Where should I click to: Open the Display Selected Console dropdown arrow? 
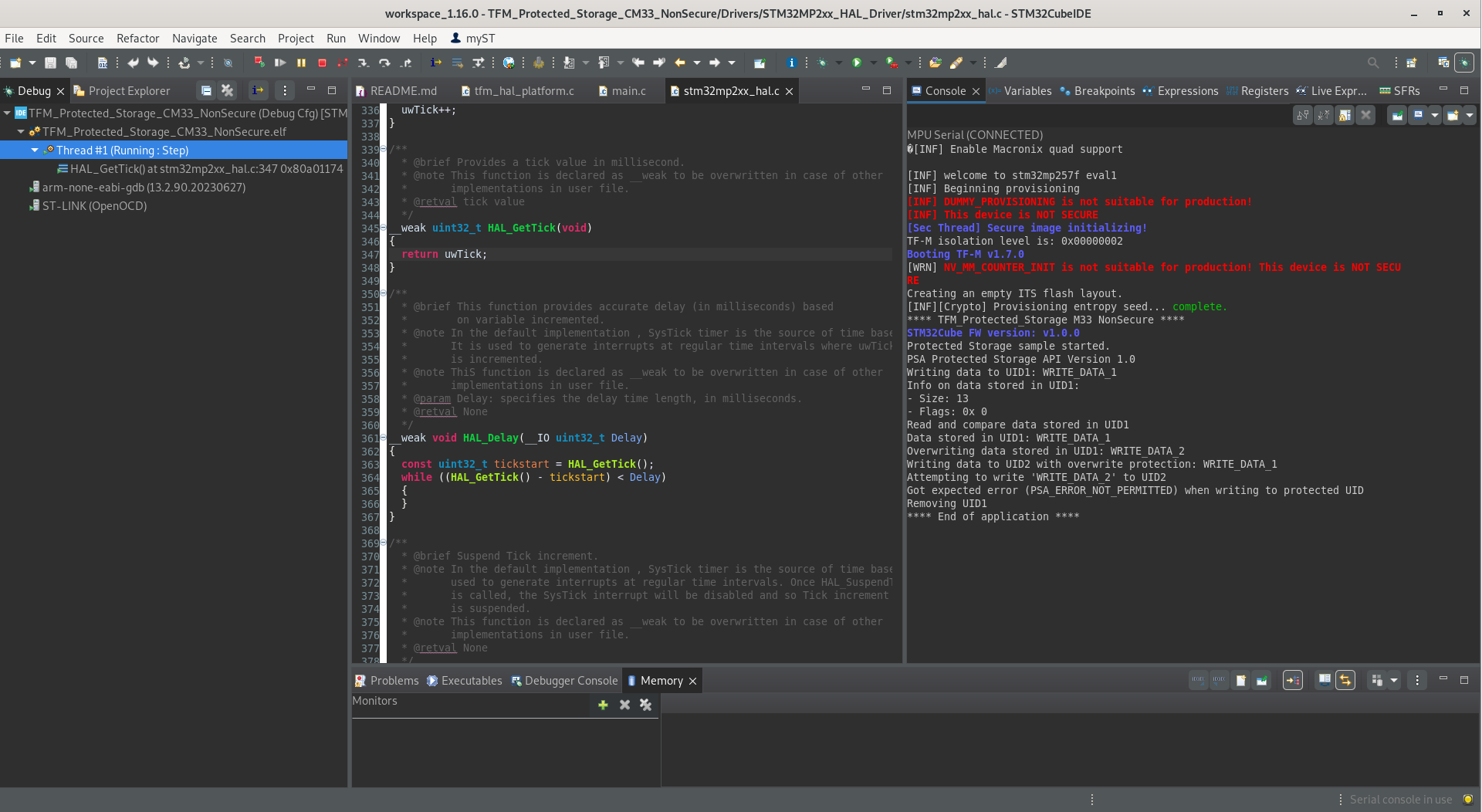tap(1435, 115)
